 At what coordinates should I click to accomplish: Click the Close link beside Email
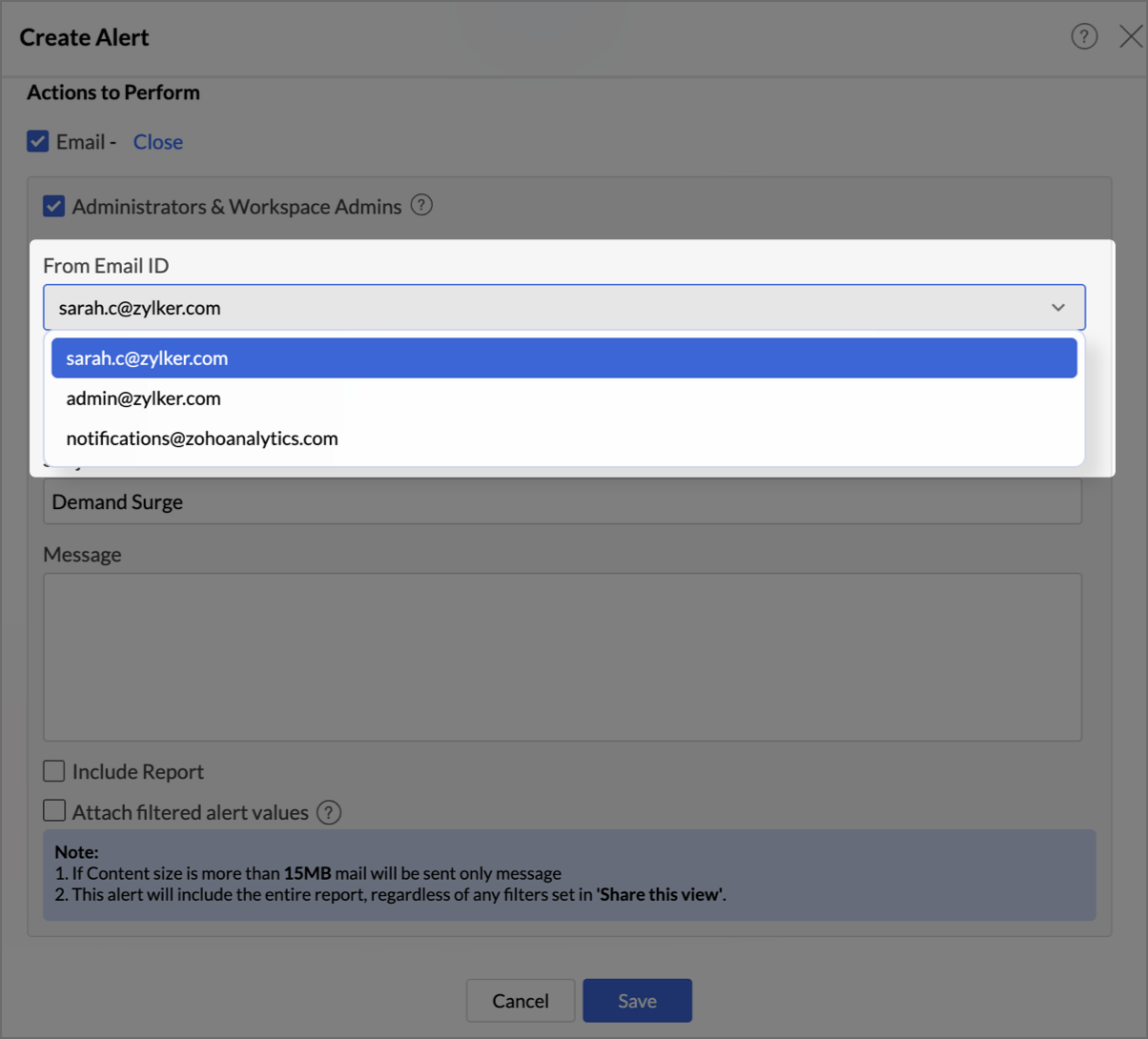pyautogui.click(x=157, y=142)
